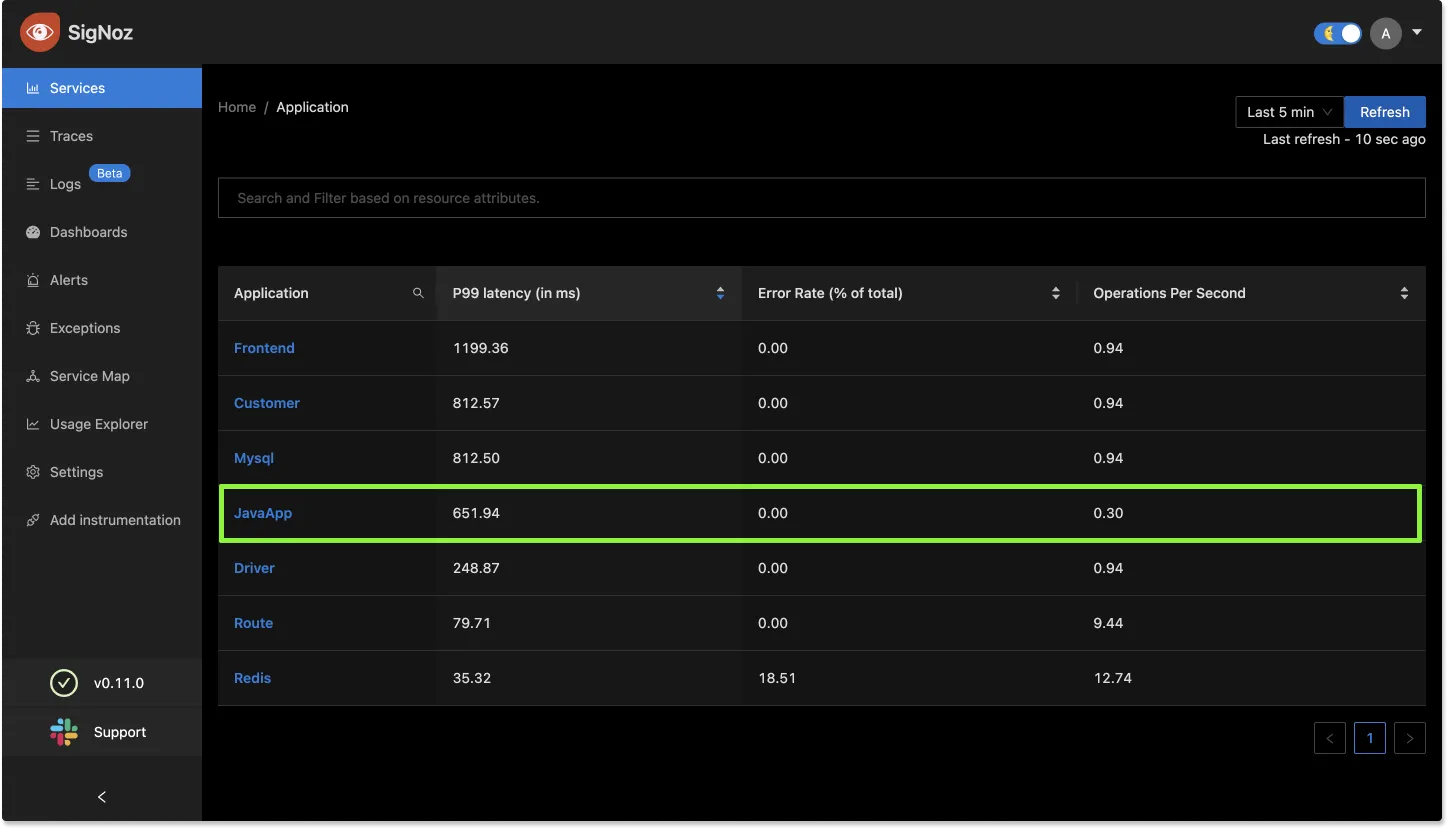Image resolution: width=1448 pixels, height=829 pixels.
Task: Click the 0.30 operations value
Action: point(1108,513)
